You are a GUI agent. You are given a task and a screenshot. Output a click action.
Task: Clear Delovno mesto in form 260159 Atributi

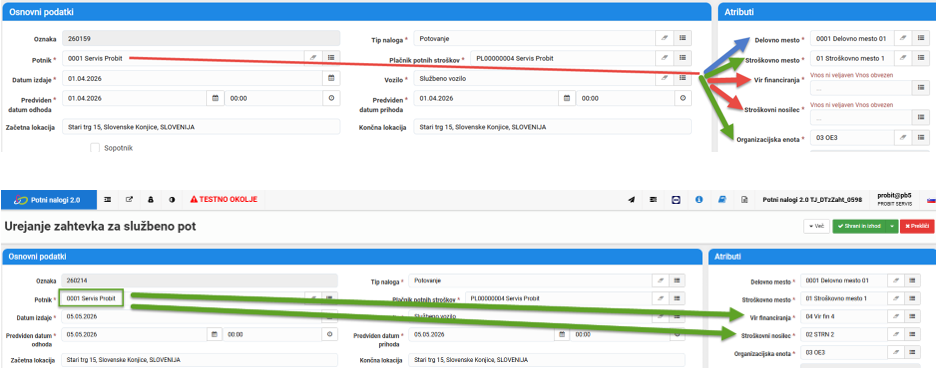click(x=903, y=39)
